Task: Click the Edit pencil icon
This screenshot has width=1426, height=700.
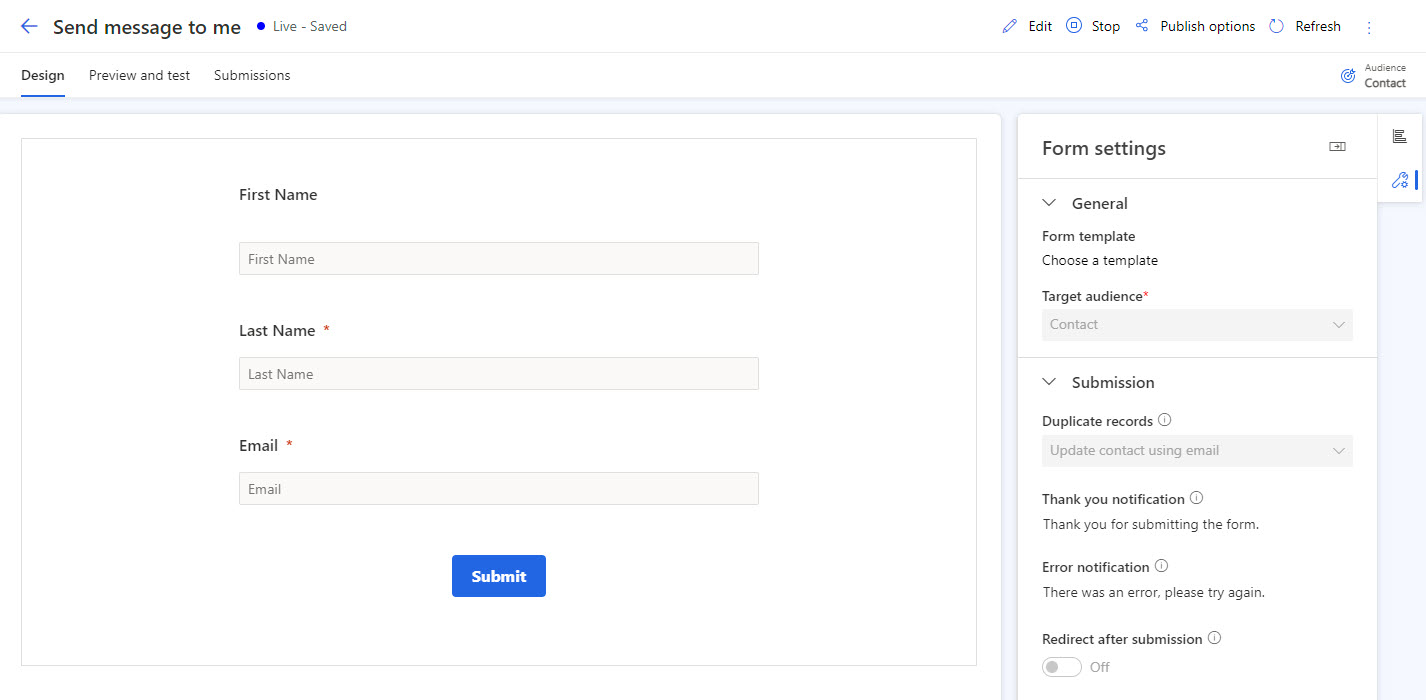Action: tap(1009, 26)
